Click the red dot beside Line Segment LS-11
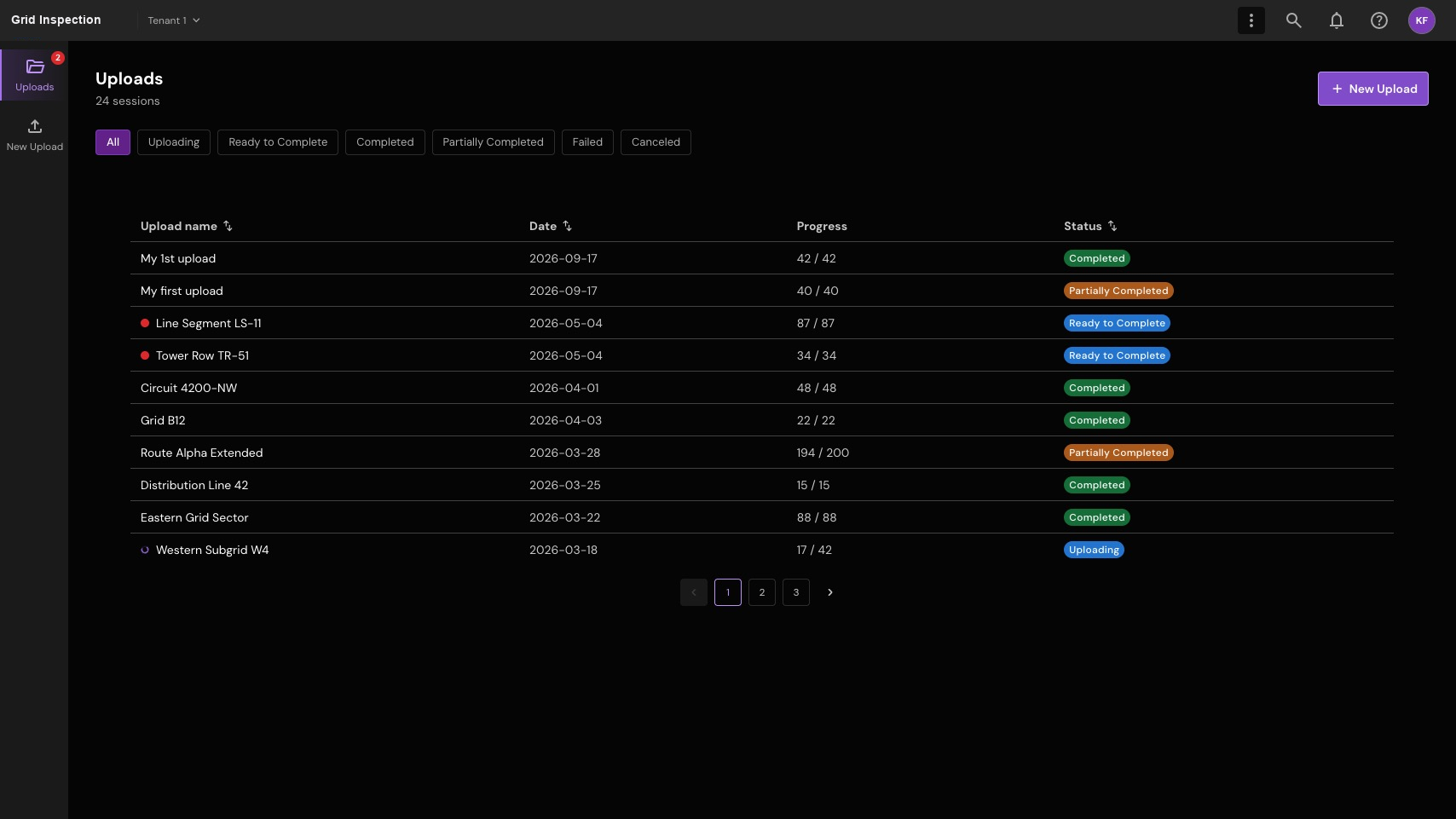1456x819 pixels. (145, 323)
